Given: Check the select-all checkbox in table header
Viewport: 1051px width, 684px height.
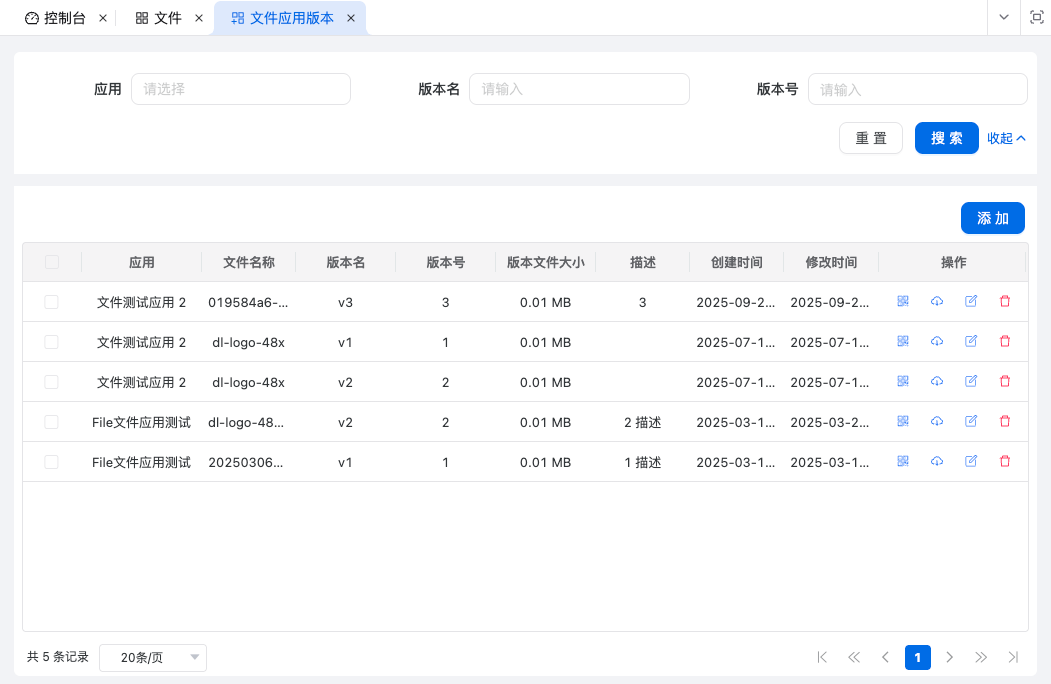Looking at the screenshot, I should 51,261.
